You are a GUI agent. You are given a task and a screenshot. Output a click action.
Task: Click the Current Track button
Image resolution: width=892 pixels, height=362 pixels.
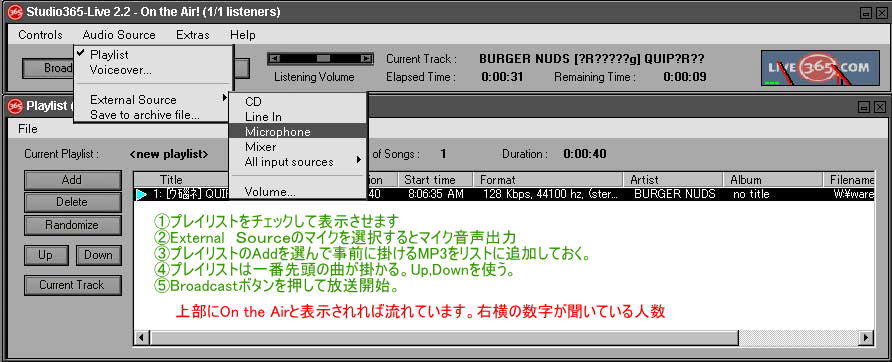coord(72,285)
